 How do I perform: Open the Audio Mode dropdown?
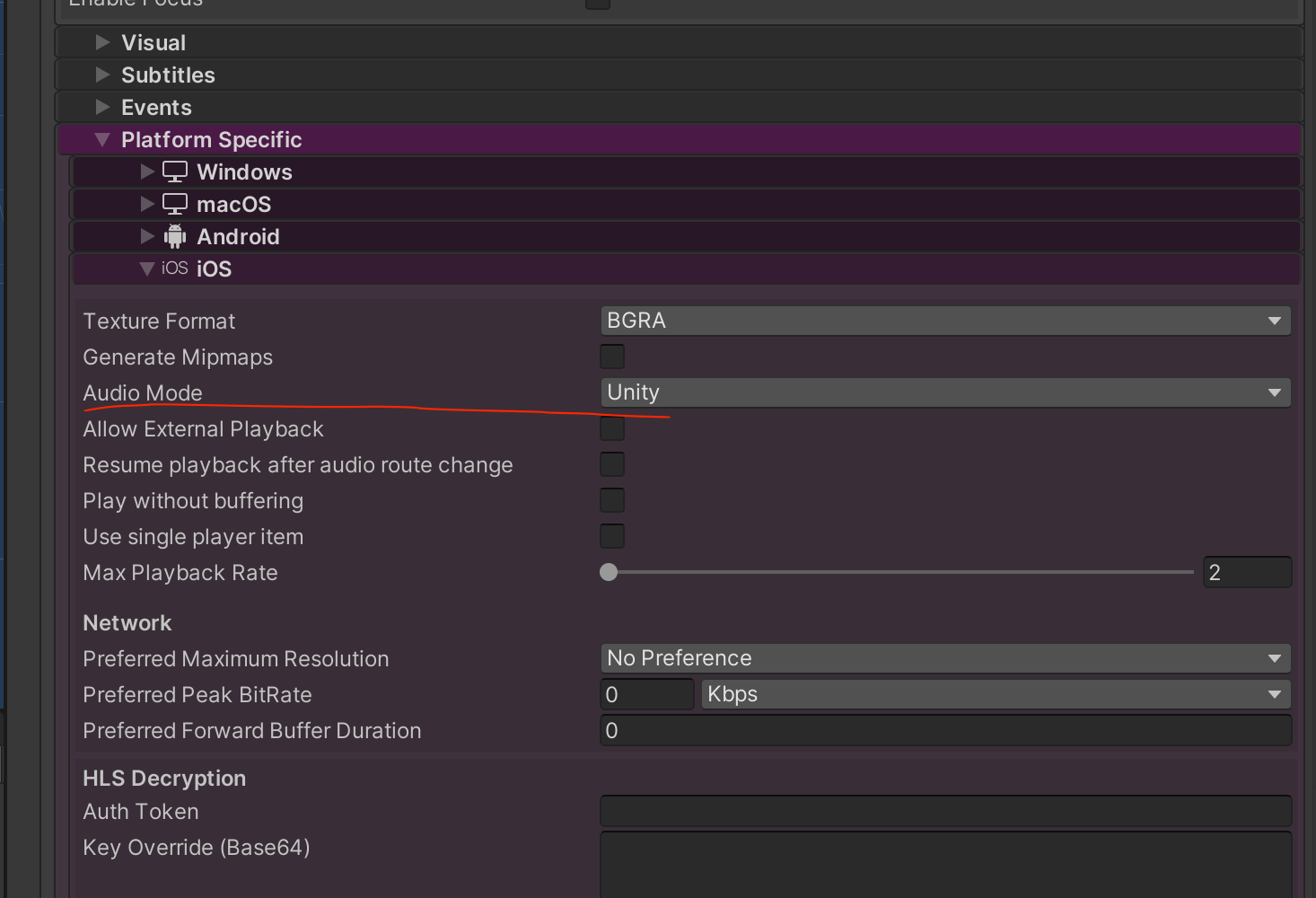click(x=945, y=392)
